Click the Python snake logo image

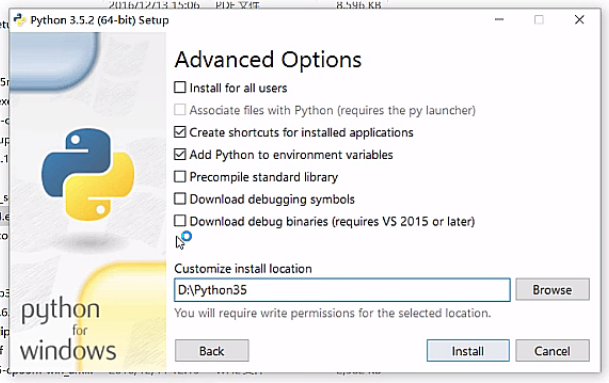point(88,175)
